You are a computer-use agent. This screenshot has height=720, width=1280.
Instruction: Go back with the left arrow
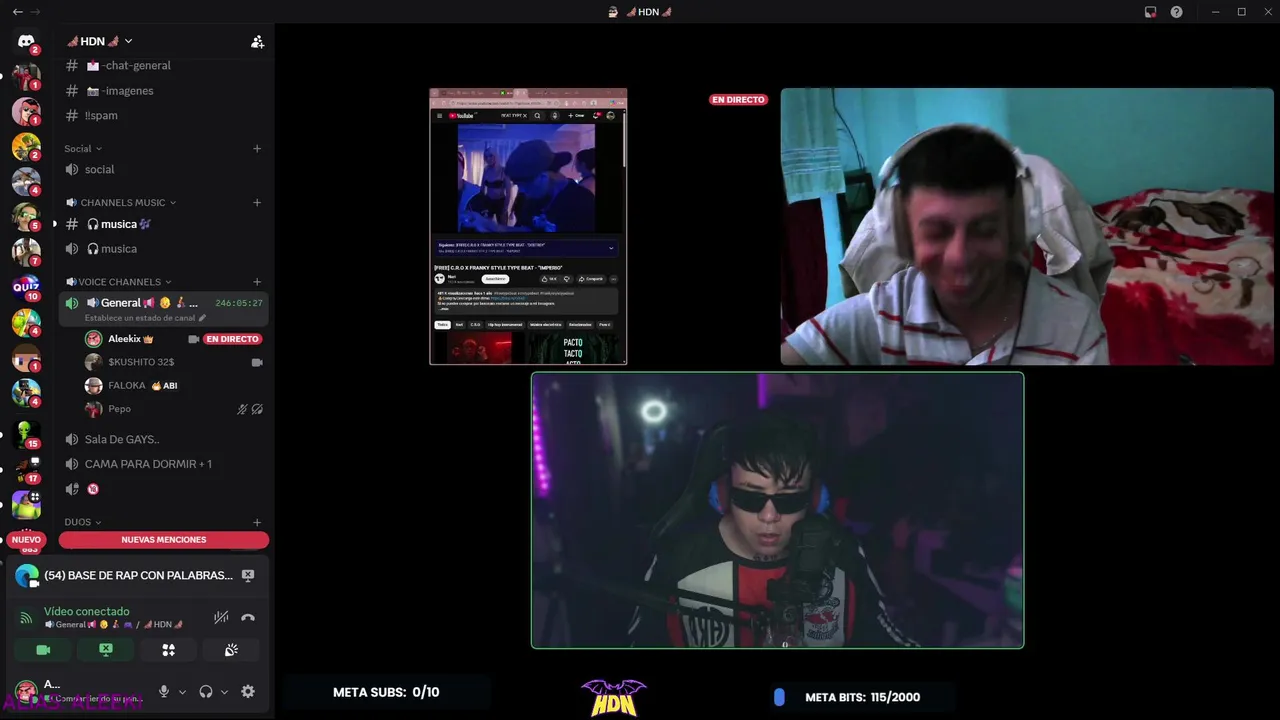coord(17,12)
